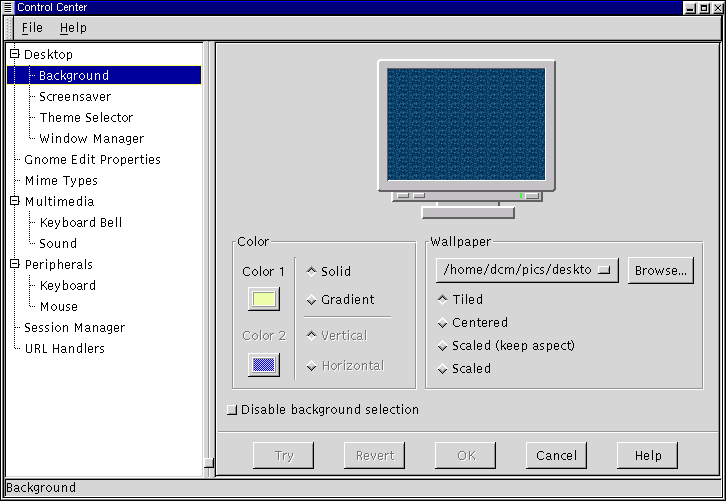Select Screensaver in the tree

click(75, 97)
